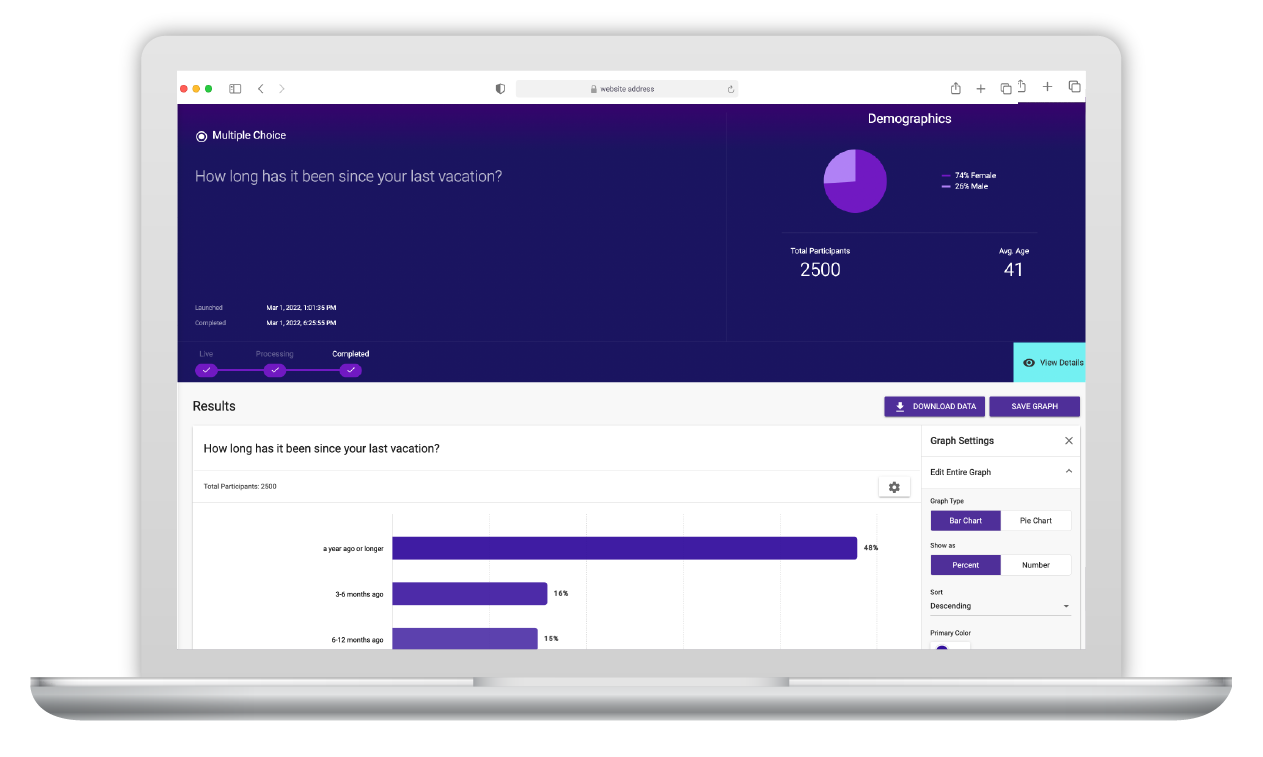
Task: Click the '74% Female' legend entry
Action: click(969, 176)
